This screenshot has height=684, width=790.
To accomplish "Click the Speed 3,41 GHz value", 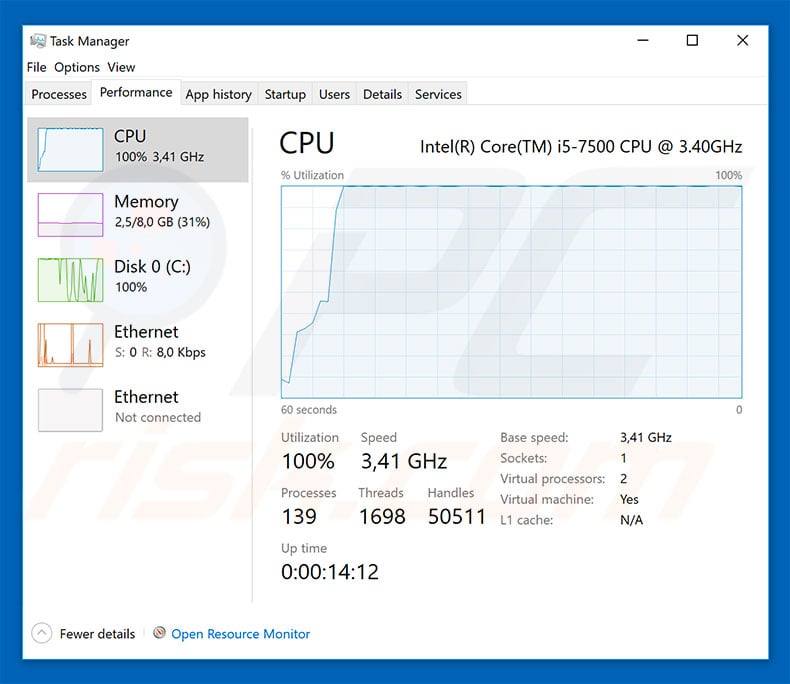I will tap(404, 461).
